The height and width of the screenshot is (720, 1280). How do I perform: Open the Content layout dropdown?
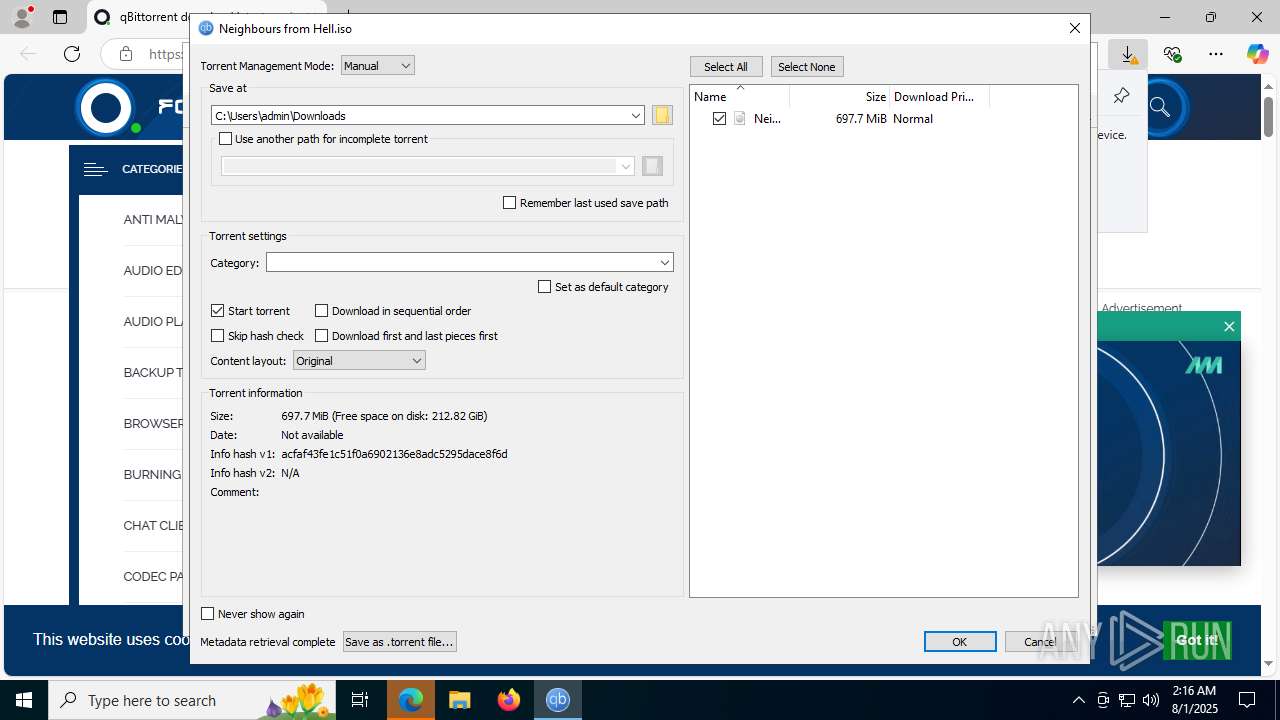point(359,361)
